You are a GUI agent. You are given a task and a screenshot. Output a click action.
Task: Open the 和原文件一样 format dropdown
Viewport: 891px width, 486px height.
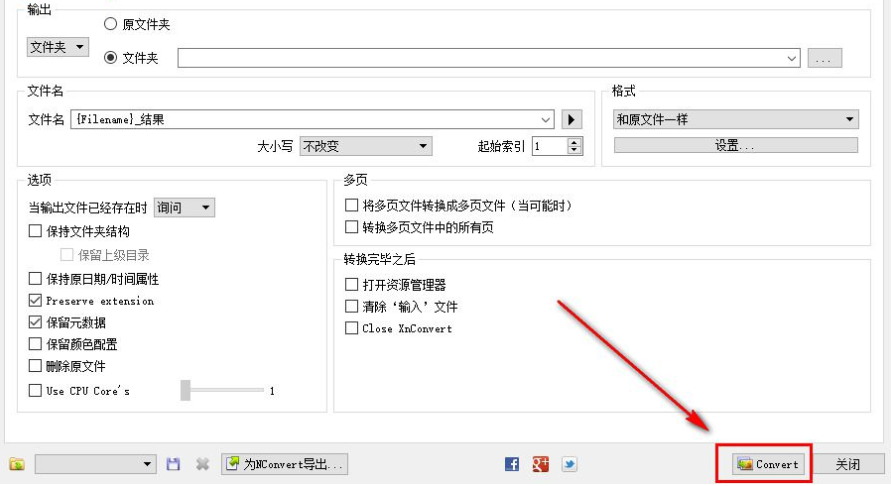(x=736, y=119)
